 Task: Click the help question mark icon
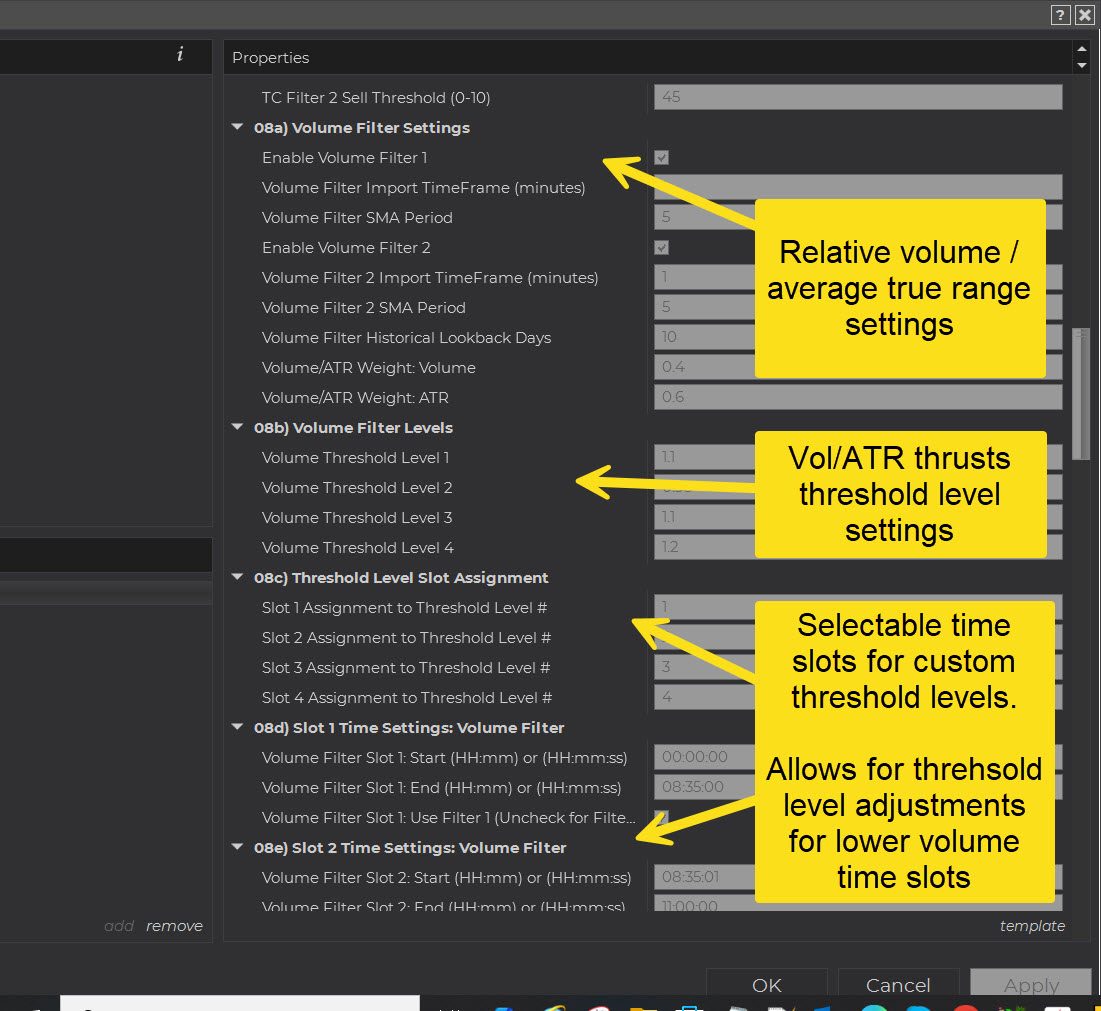1061,15
